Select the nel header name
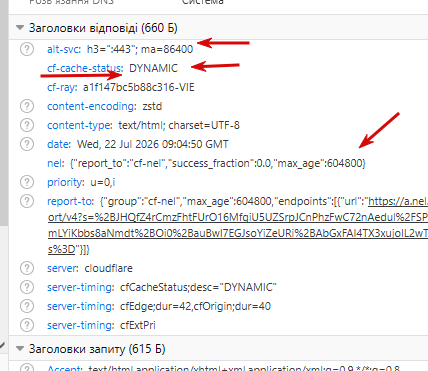Viewport: 428px width, 371px height. point(55,163)
